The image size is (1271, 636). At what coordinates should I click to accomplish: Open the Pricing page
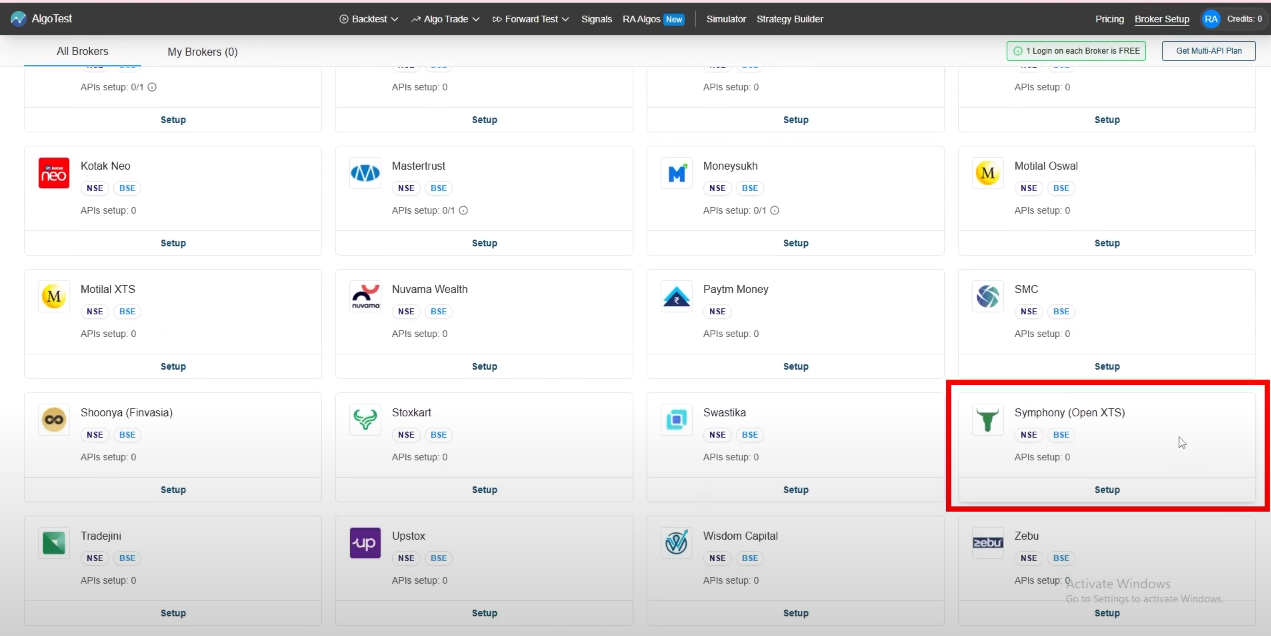pyautogui.click(x=1110, y=19)
